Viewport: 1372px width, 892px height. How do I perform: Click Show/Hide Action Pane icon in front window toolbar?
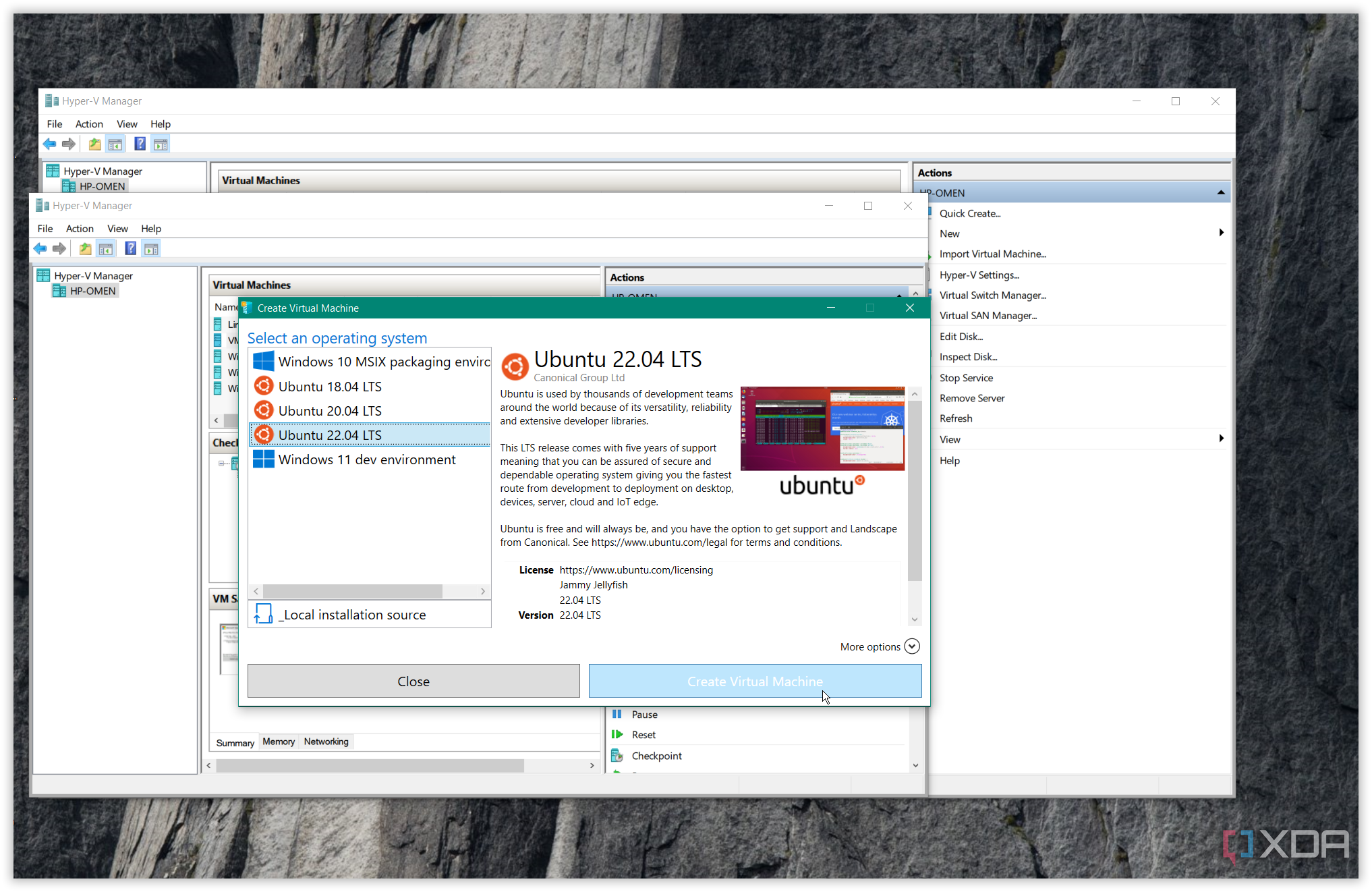coord(151,249)
